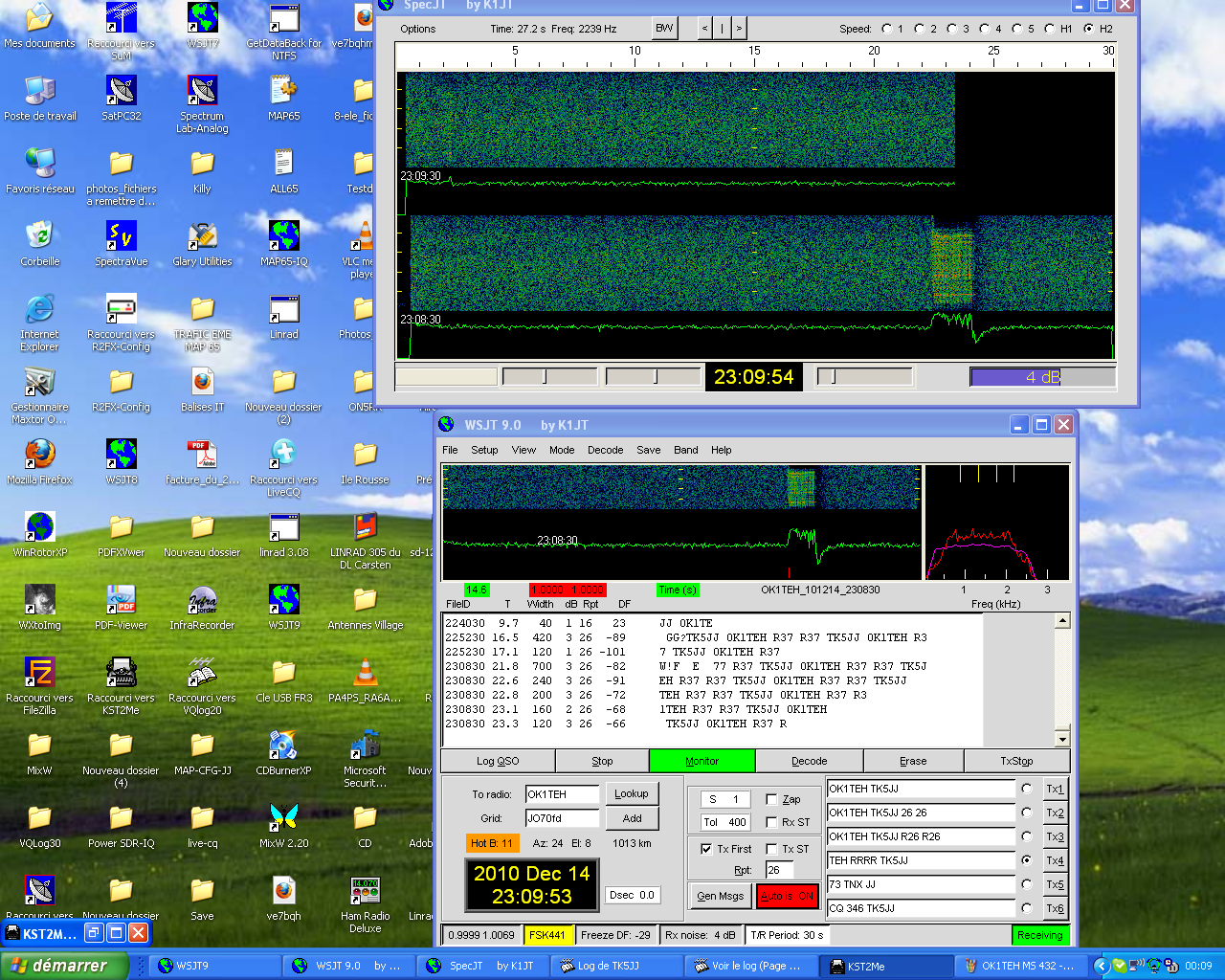Click the TxStop button
1225x980 pixels.
point(1016,761)
